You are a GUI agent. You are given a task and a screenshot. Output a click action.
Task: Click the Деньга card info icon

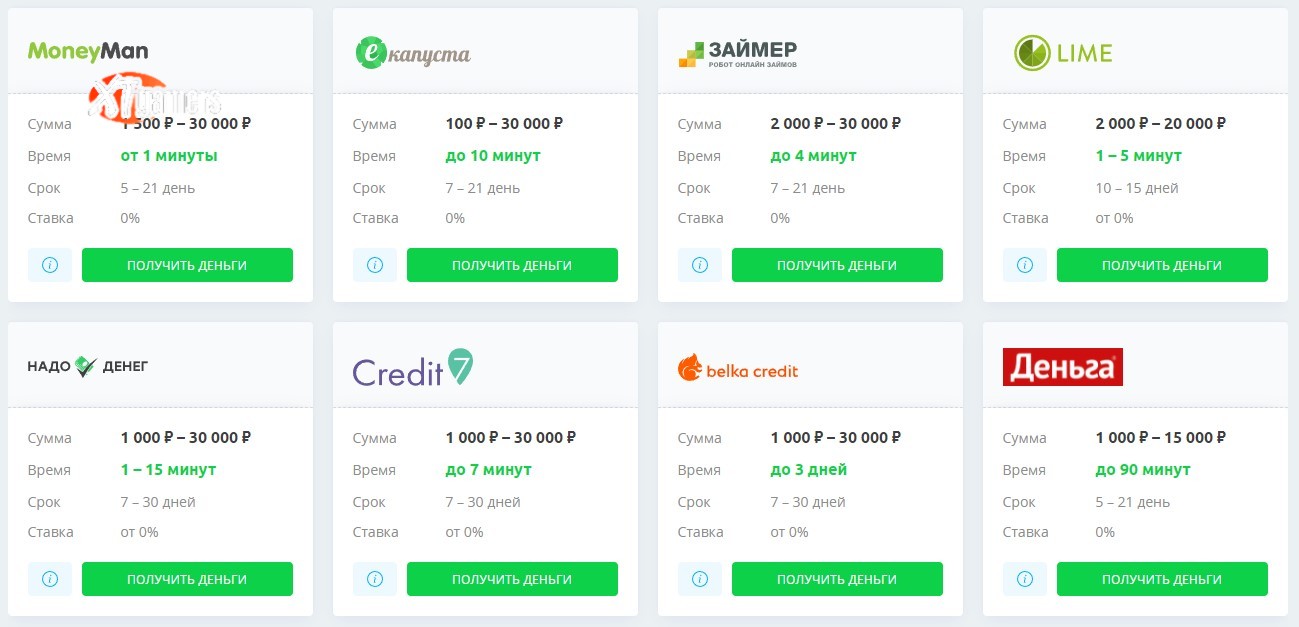pos(1025,579)
